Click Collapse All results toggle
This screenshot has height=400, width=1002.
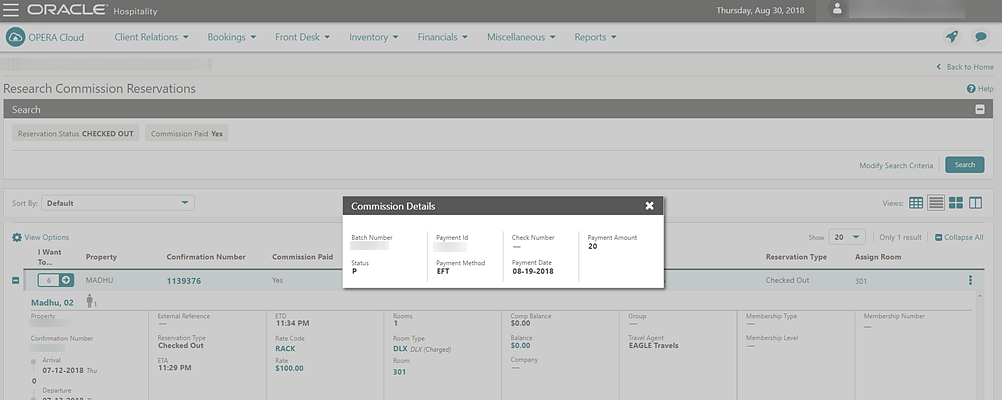point(959,237)
